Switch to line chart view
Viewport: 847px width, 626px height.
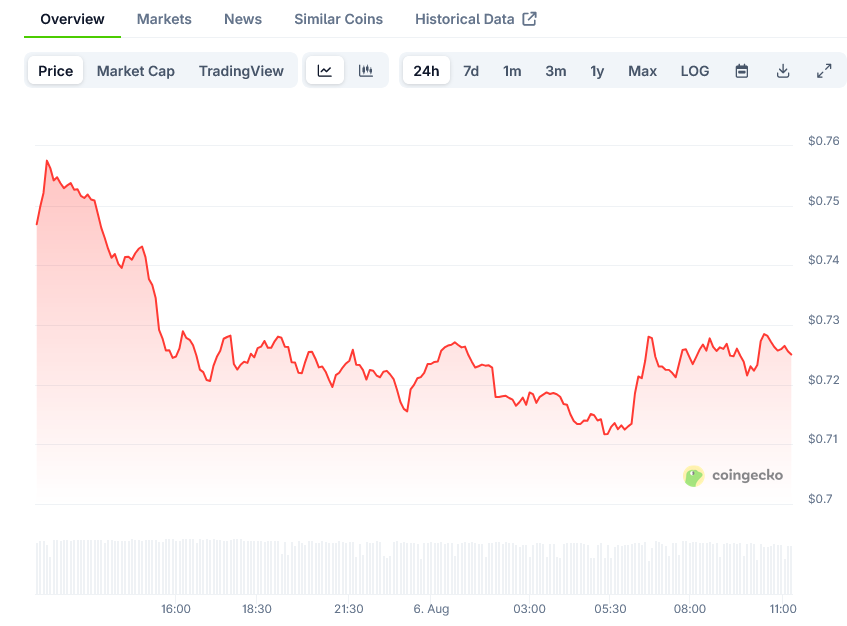point(325,71)
